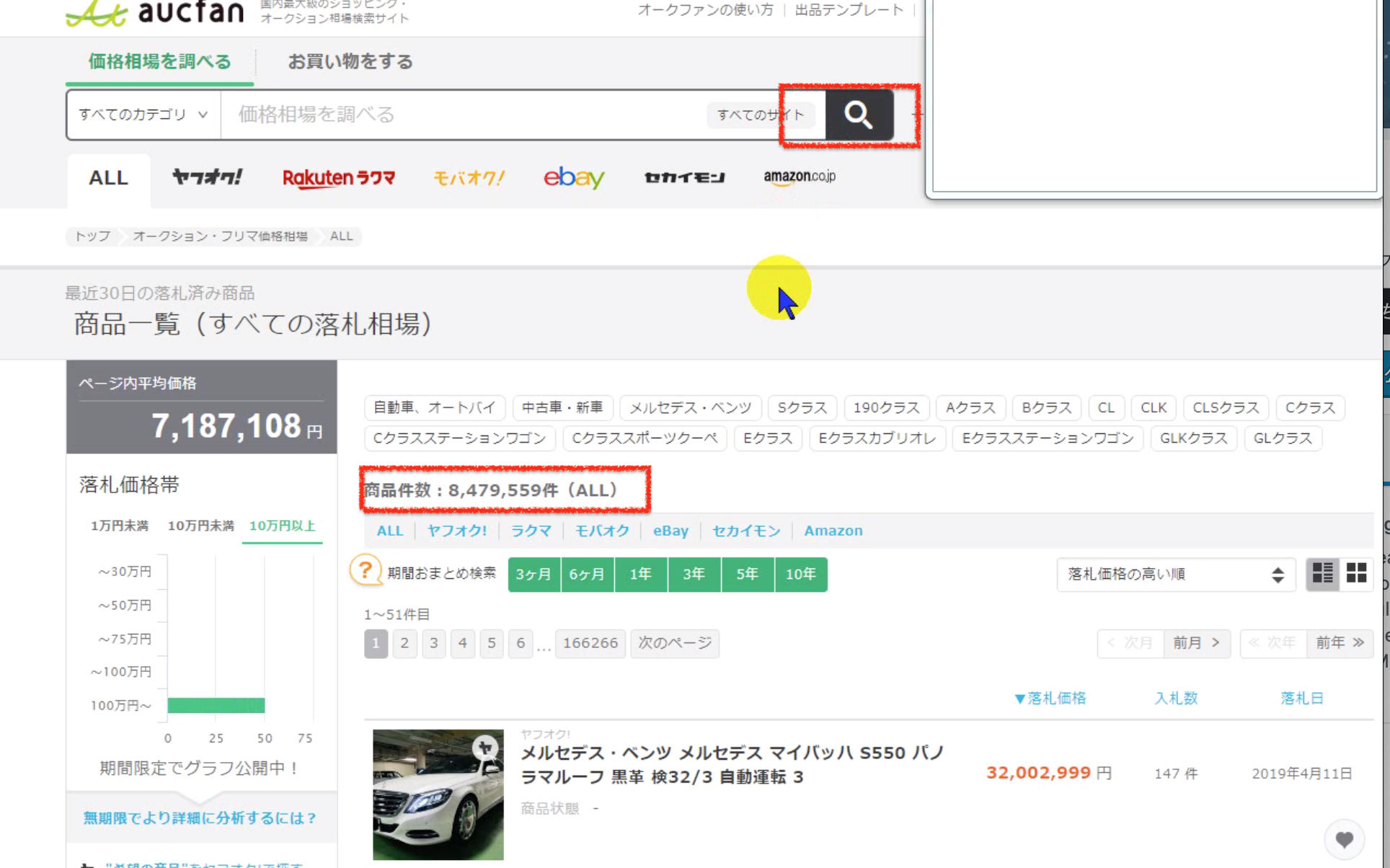
Task: Click the 100万円～ green bar
Action: point(216,706)
